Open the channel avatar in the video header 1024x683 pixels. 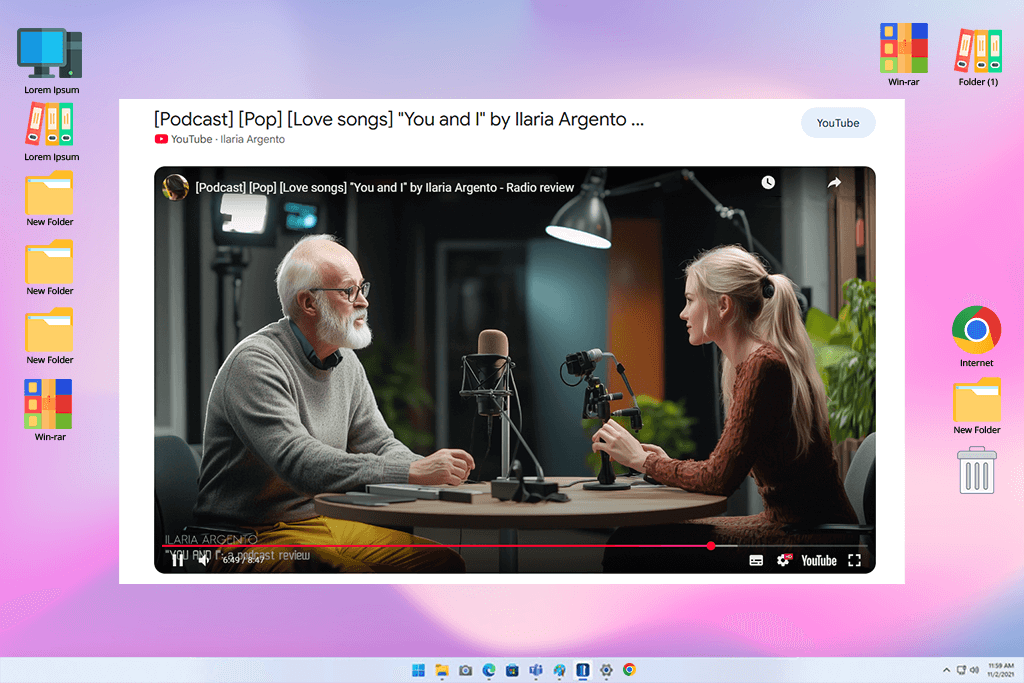click(x=175, y=187)
